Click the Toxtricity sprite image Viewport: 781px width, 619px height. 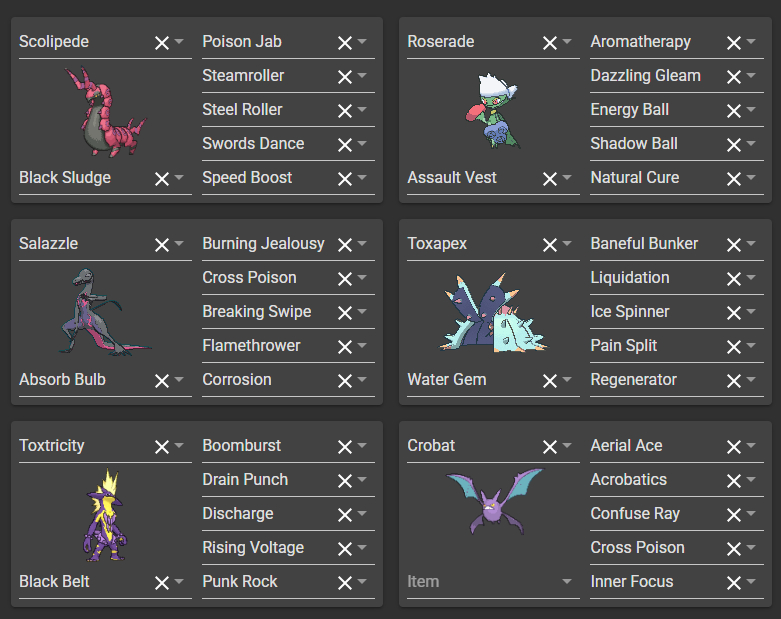106,514
